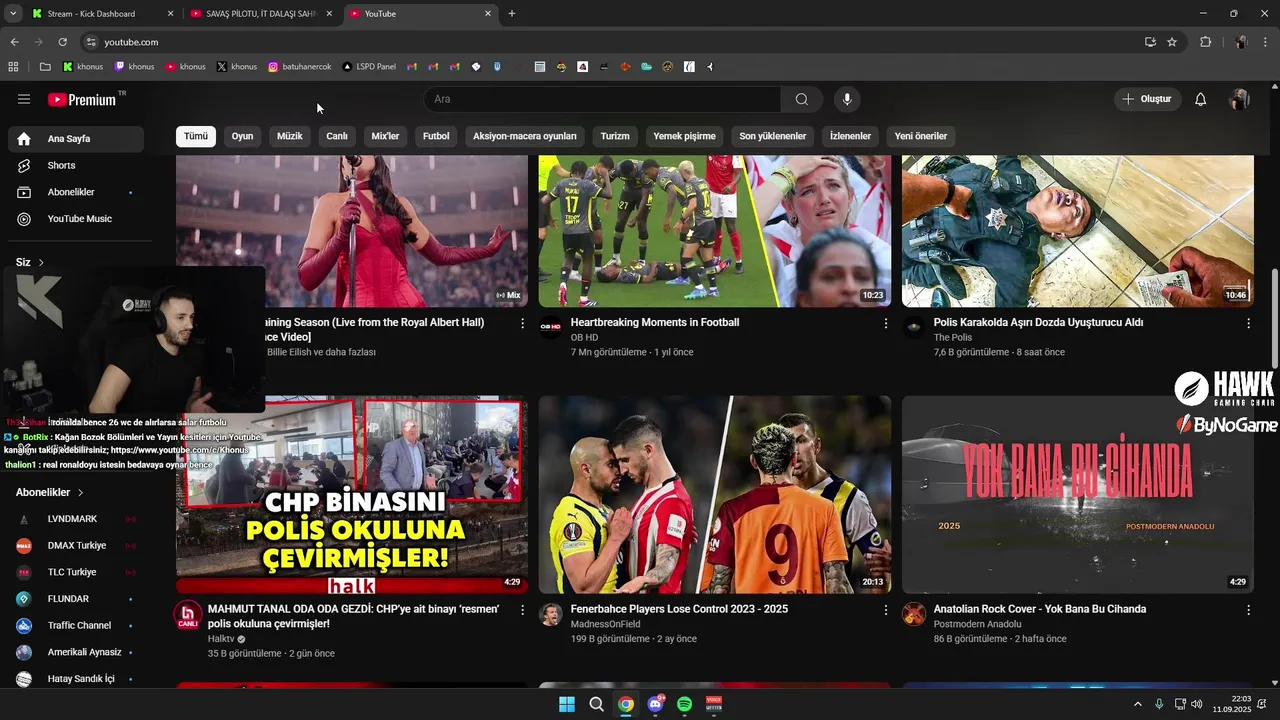Open options for Polis Karakolda video
Viewport: 1280px width, 720px height.
(x=1248, y=323)
